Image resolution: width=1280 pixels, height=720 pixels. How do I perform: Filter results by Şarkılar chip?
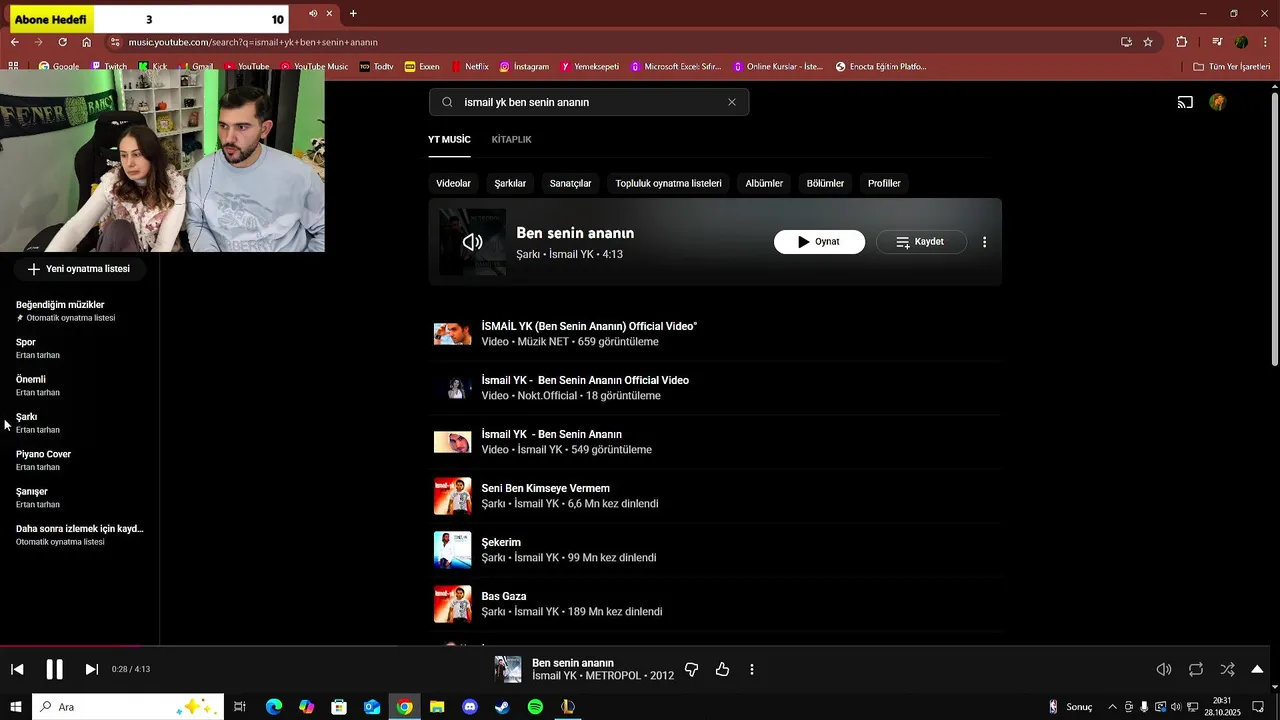[510, 183]
